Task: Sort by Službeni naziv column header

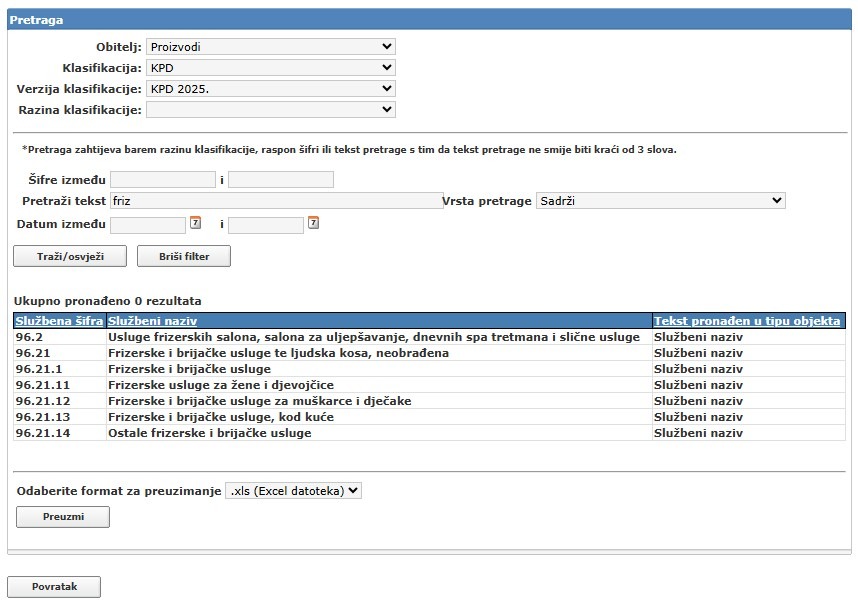Action: coord(151,321)
